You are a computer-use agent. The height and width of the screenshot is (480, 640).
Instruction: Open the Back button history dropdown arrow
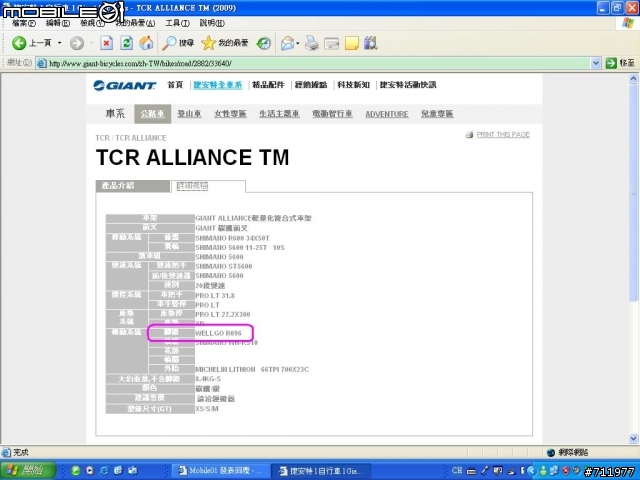coord(60,43)
